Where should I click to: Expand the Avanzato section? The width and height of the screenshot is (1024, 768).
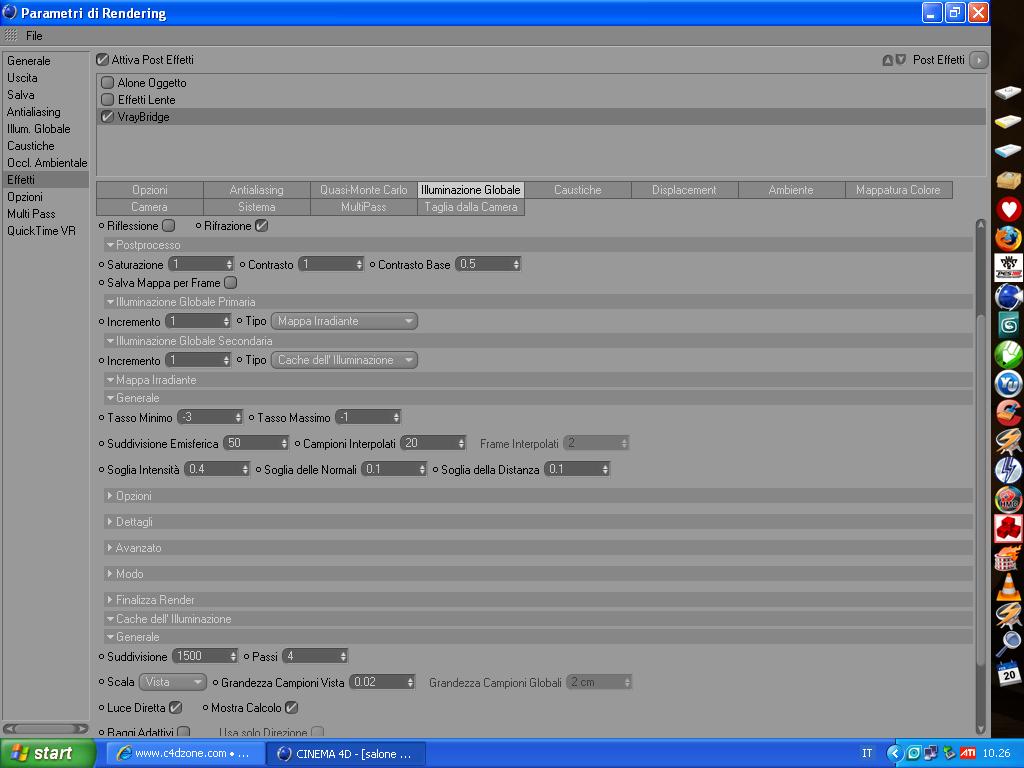[110, 548]
